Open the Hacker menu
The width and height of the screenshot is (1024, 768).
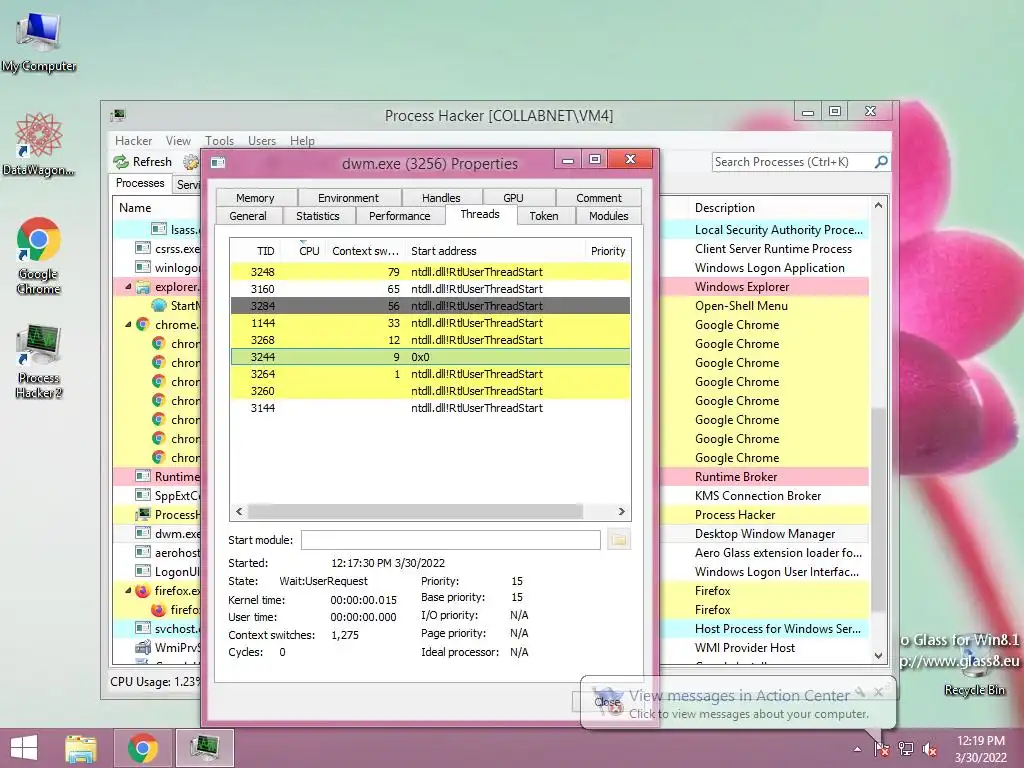pos(133,140)
